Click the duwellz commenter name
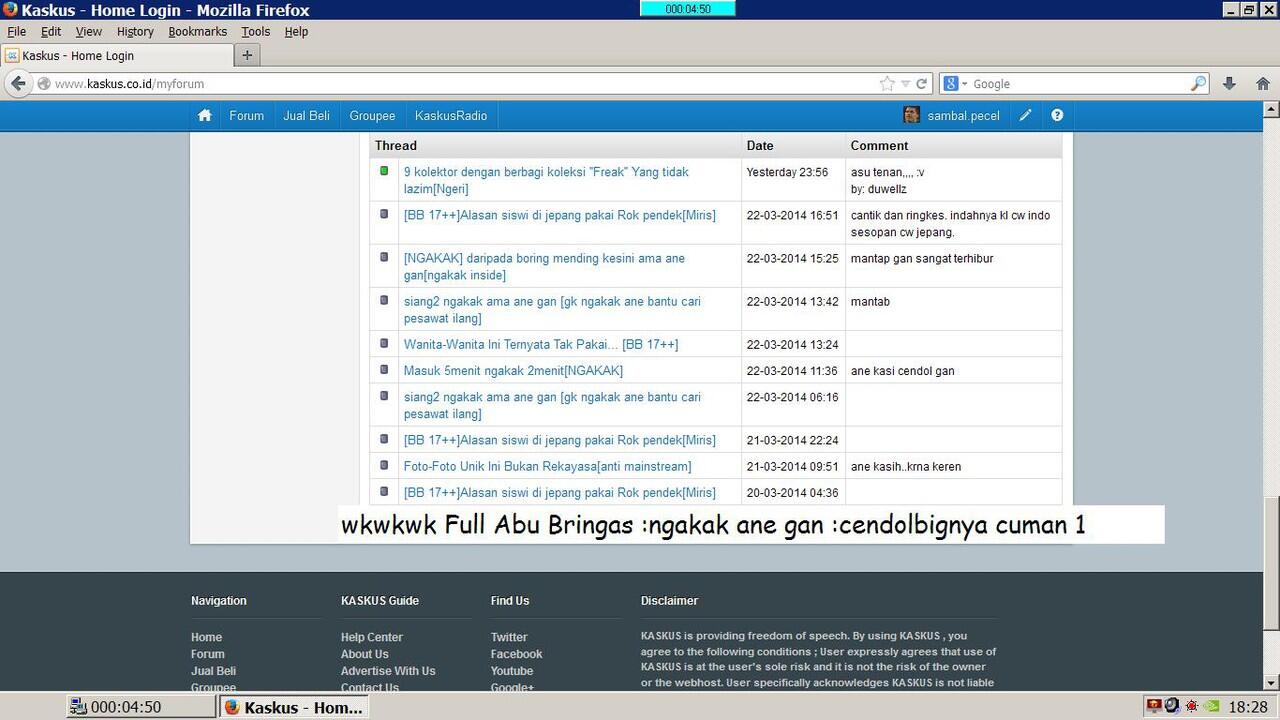 coord(886,189)
